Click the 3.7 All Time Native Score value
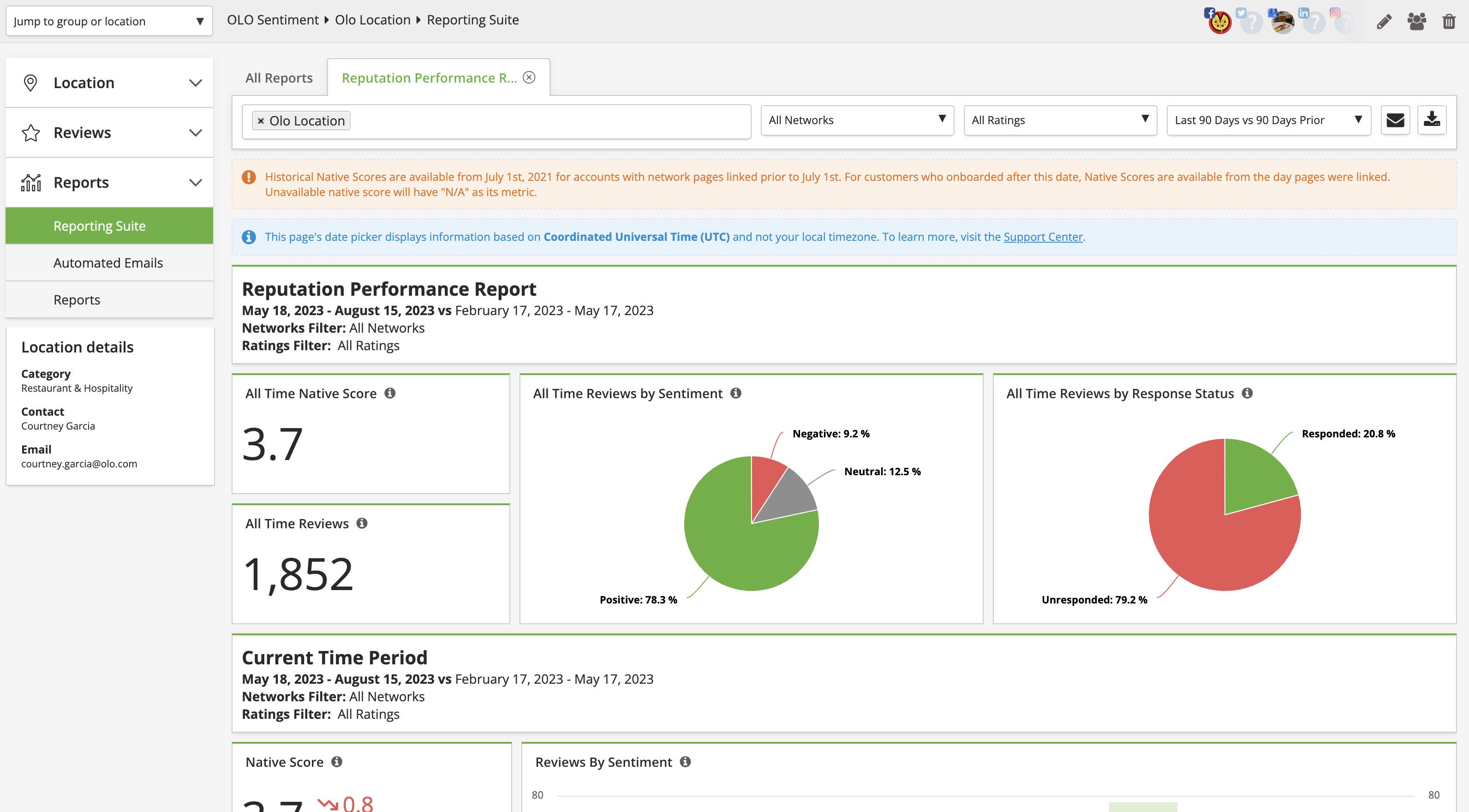1469x812 pixels. click(273, 445)
